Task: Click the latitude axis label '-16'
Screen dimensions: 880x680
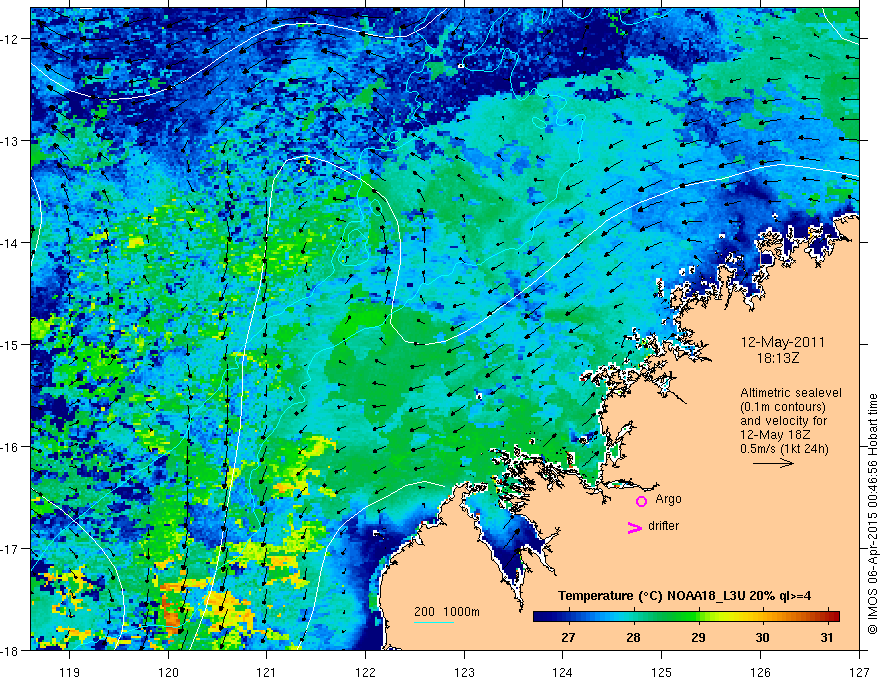Action: tap(10, 447)
